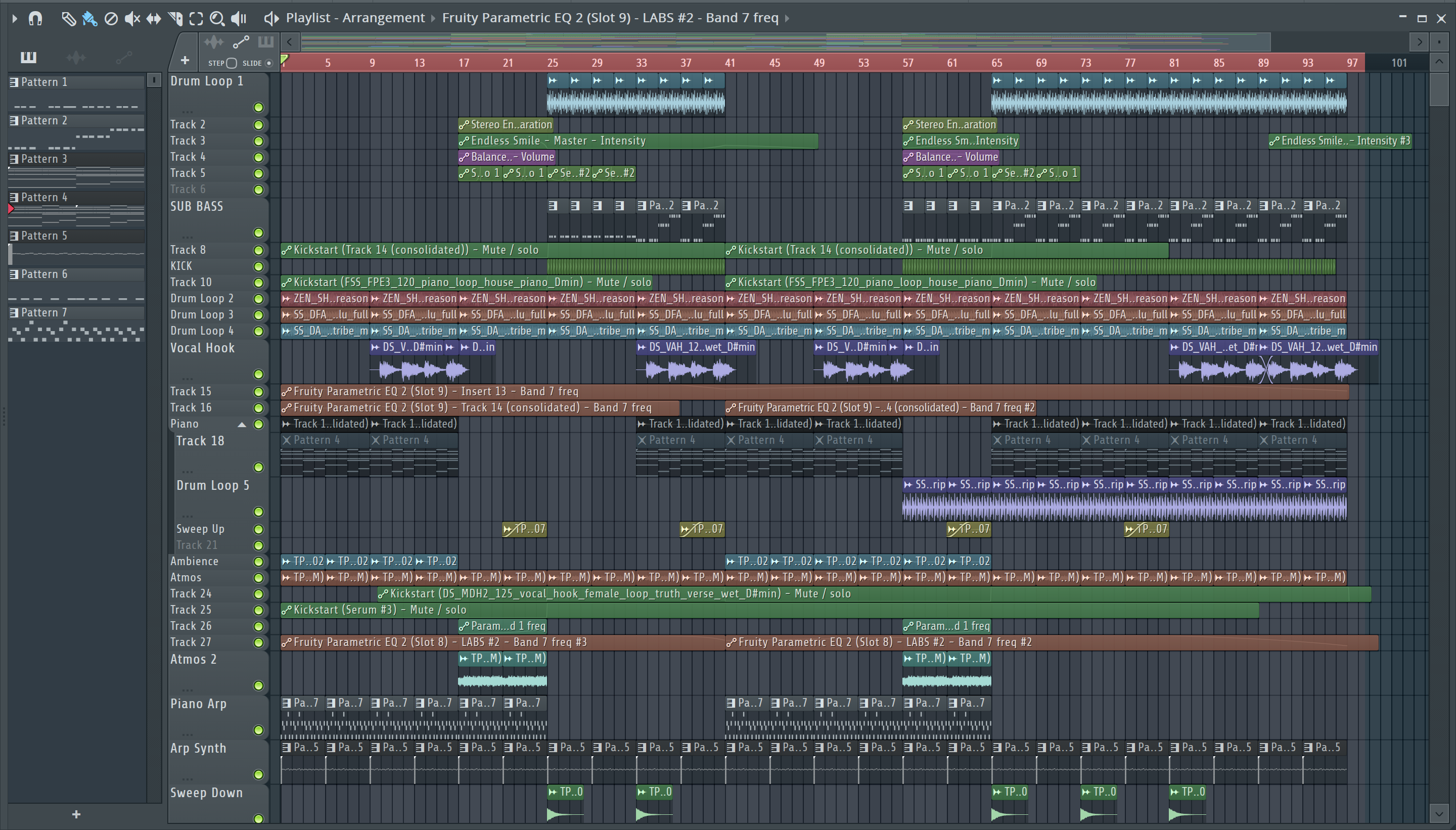Select the Zoom magnifier tool
The width and height of the screenshot is (1456, 830).
(217, 18)
